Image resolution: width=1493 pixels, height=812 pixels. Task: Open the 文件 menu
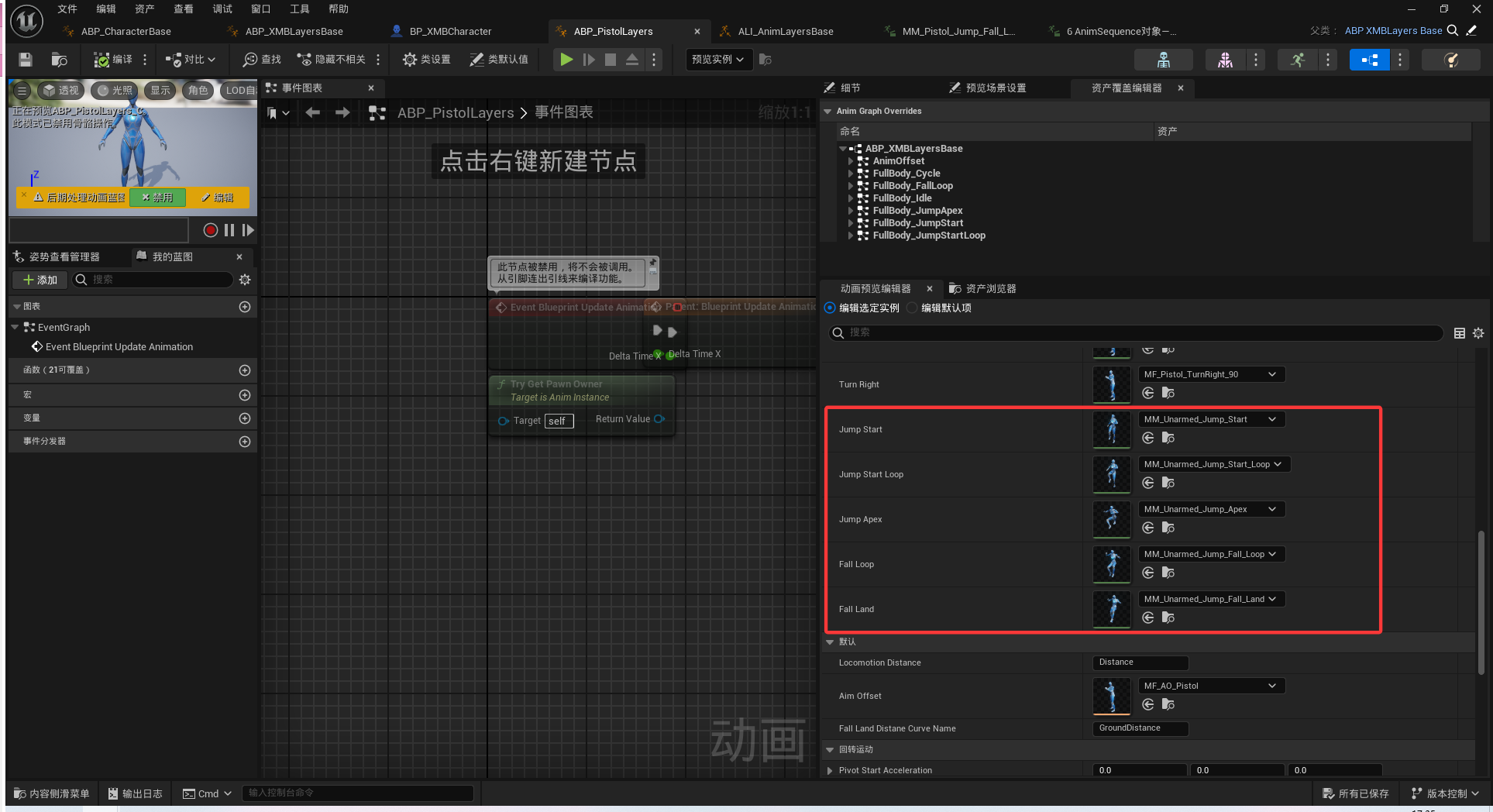67,9
